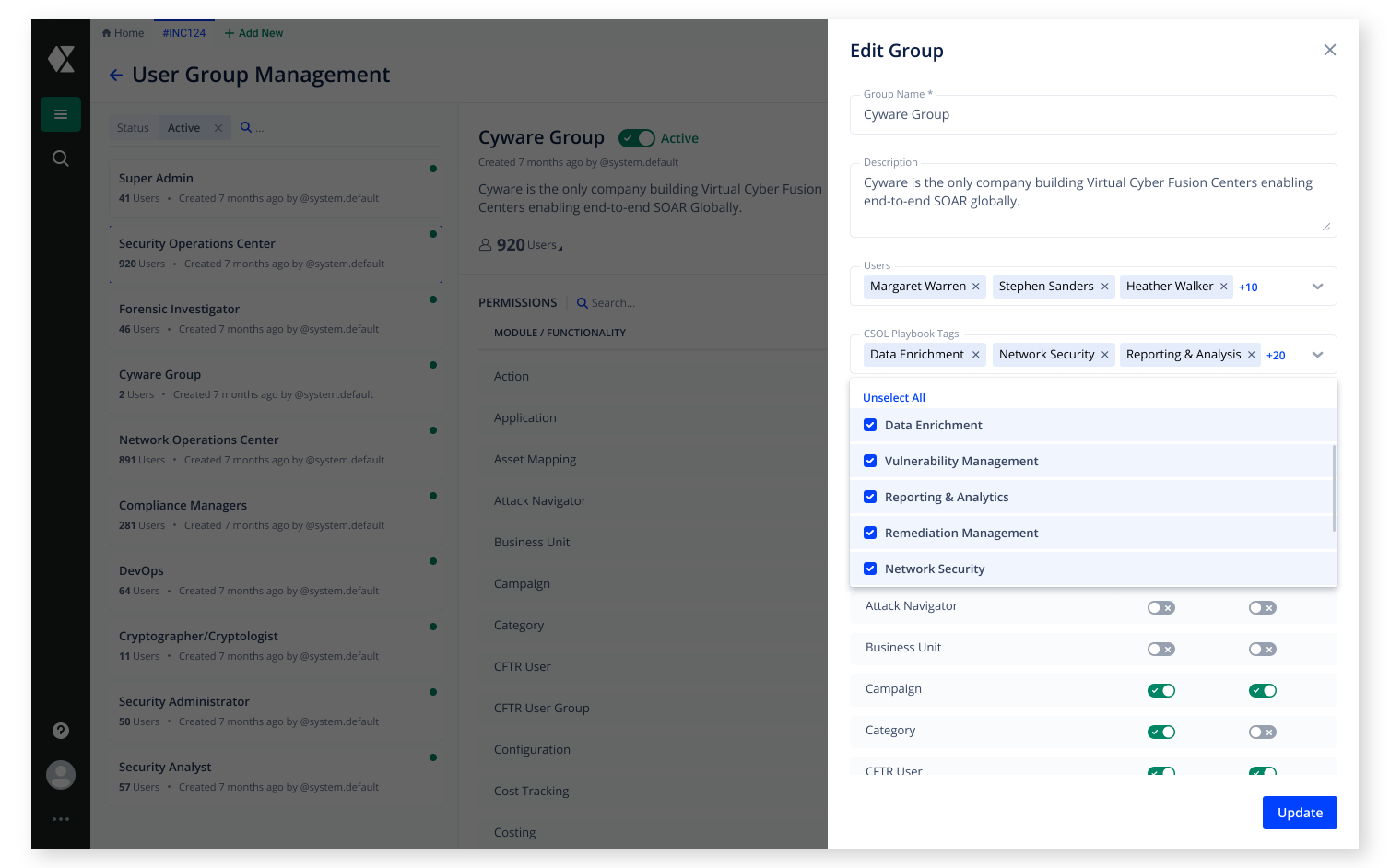Collapse the CSOL Playbook Tags dropdown
Image resolution: width=1390 pixels, height=868 pixels.
[x=1318, y=355]
